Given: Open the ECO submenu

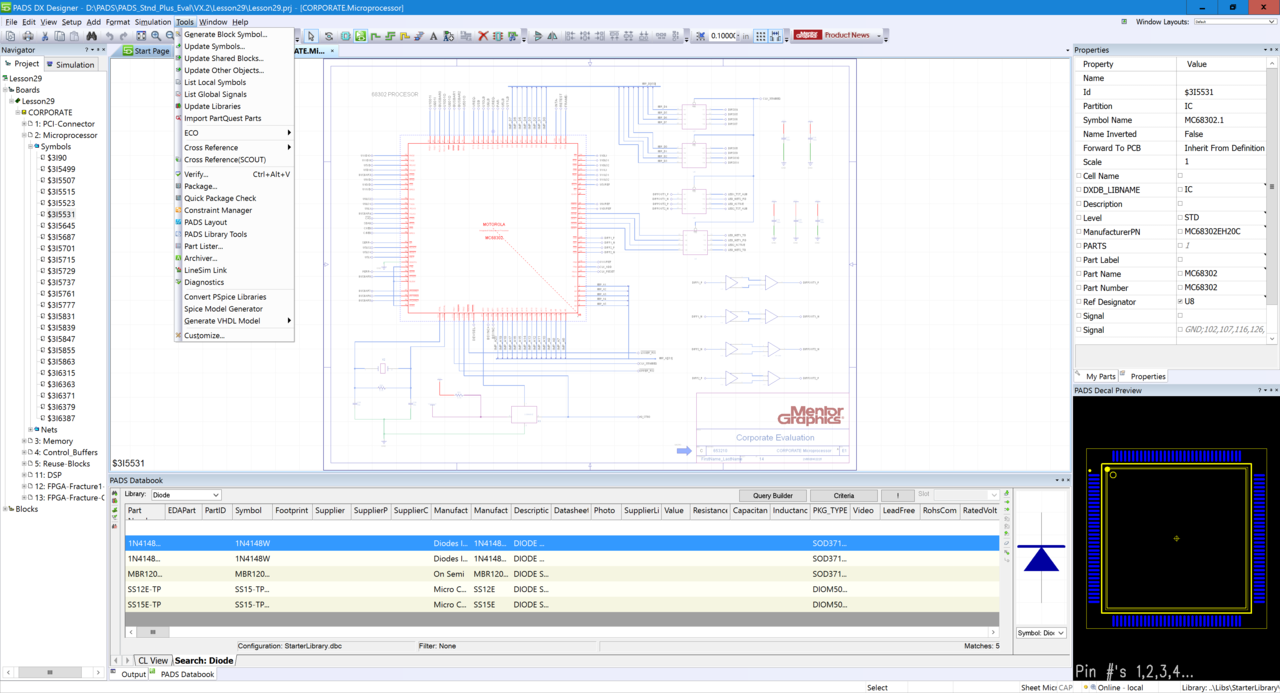Looking at the screenshot, I should tap(234, 133).
